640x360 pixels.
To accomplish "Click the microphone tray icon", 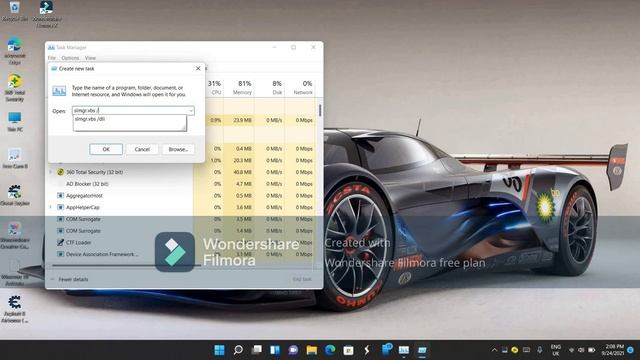I will 540,350.
